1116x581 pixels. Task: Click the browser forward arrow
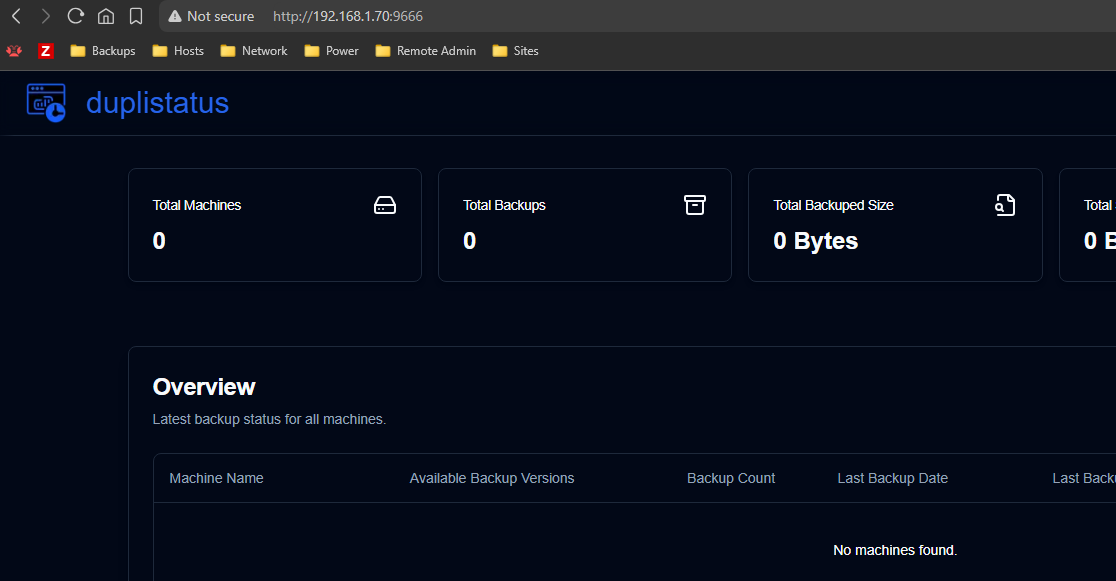tap(46, 16)
